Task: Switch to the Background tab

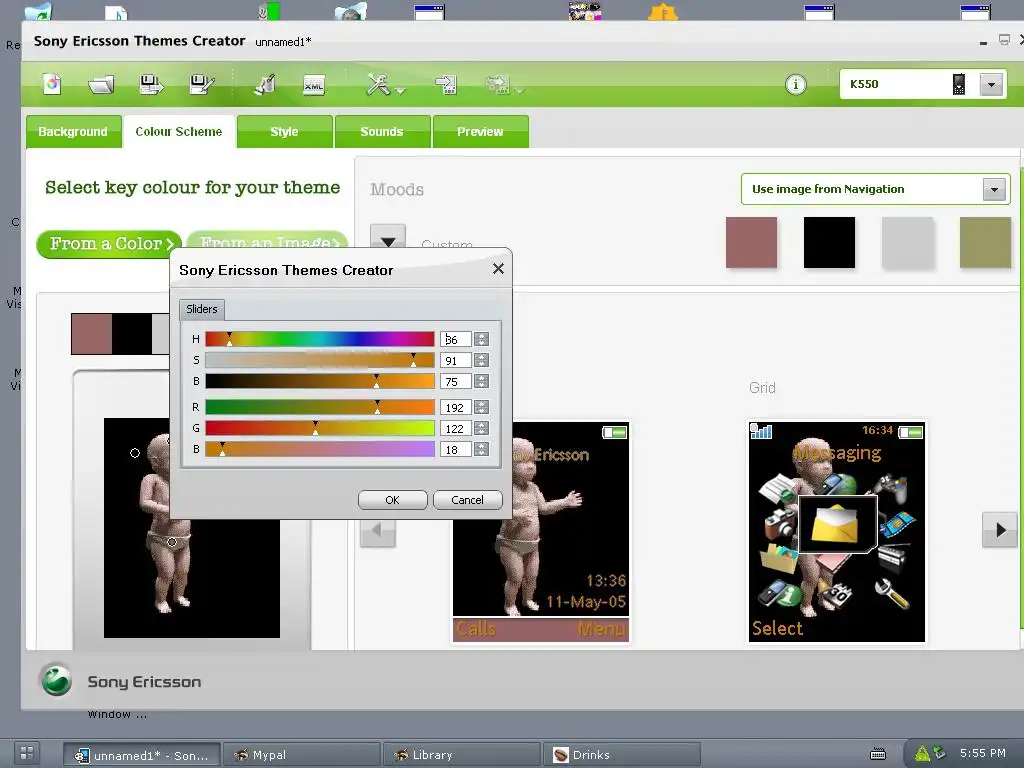Action: coord(73,131)
